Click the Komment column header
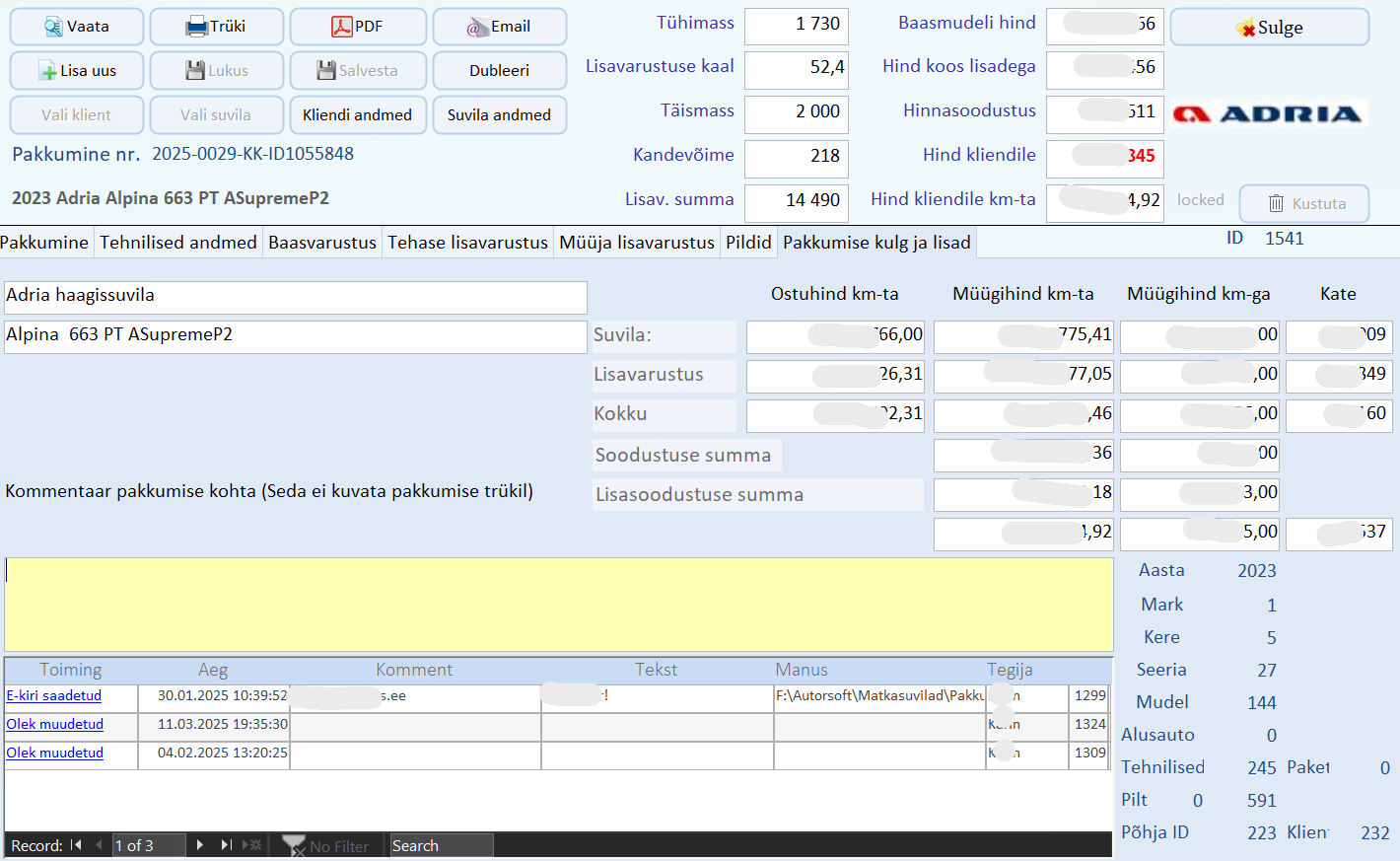 coord(414,671)
